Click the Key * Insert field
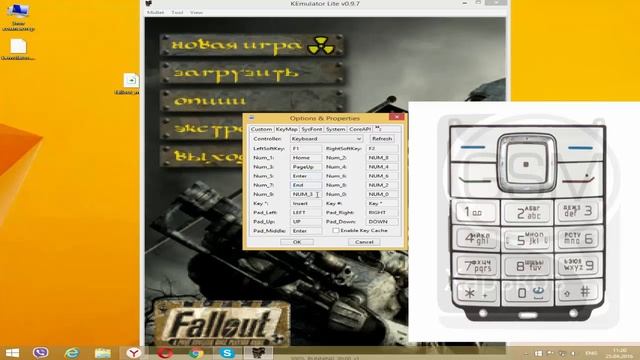The height and width of the screenshot is (360, 640). (x=306, y=203)
